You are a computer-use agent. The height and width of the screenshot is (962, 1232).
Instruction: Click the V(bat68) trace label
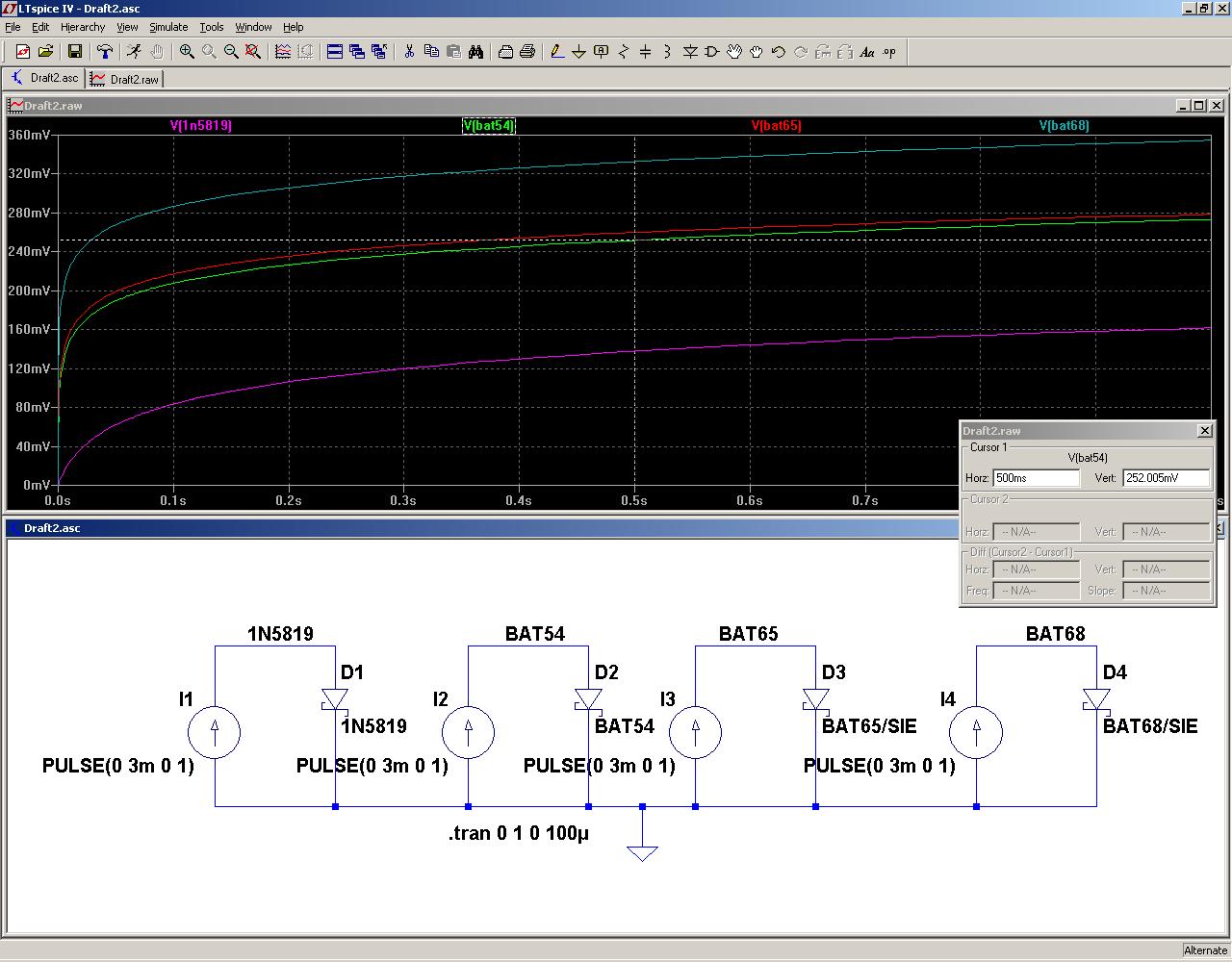tap(1065, 125)
